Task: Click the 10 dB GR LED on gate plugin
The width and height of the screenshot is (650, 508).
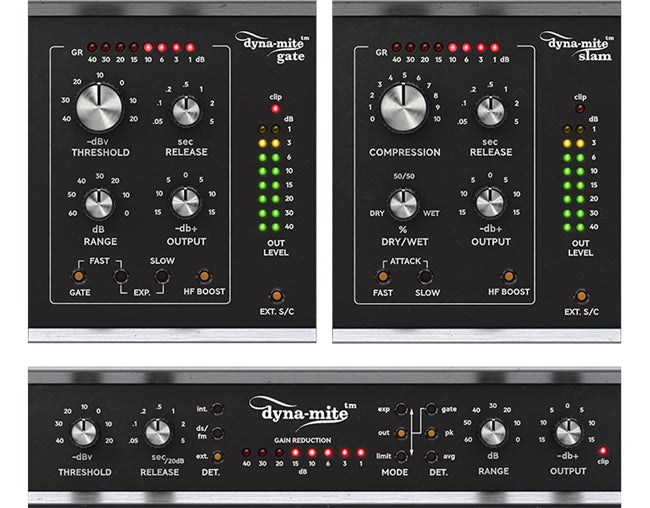Action: pyautogui.click(x=148, y=47)
